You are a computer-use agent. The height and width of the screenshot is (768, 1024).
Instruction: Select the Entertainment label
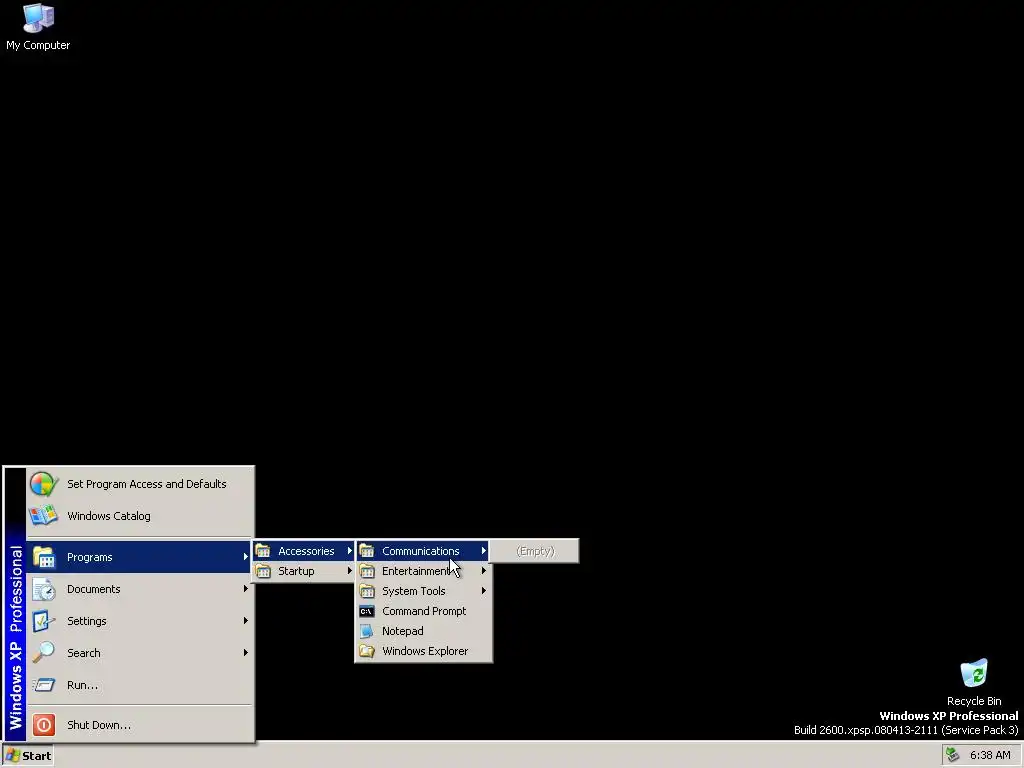pos(416,571)
